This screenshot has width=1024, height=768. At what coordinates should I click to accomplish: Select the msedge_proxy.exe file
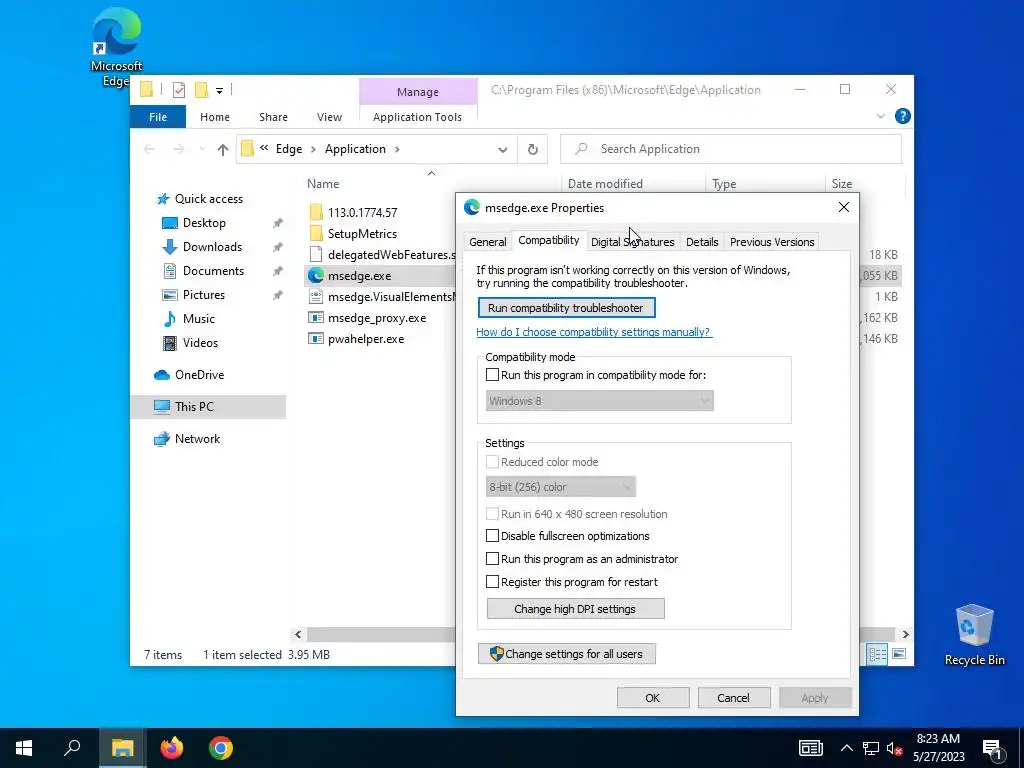pyautogui.click(x=377, y=318)
